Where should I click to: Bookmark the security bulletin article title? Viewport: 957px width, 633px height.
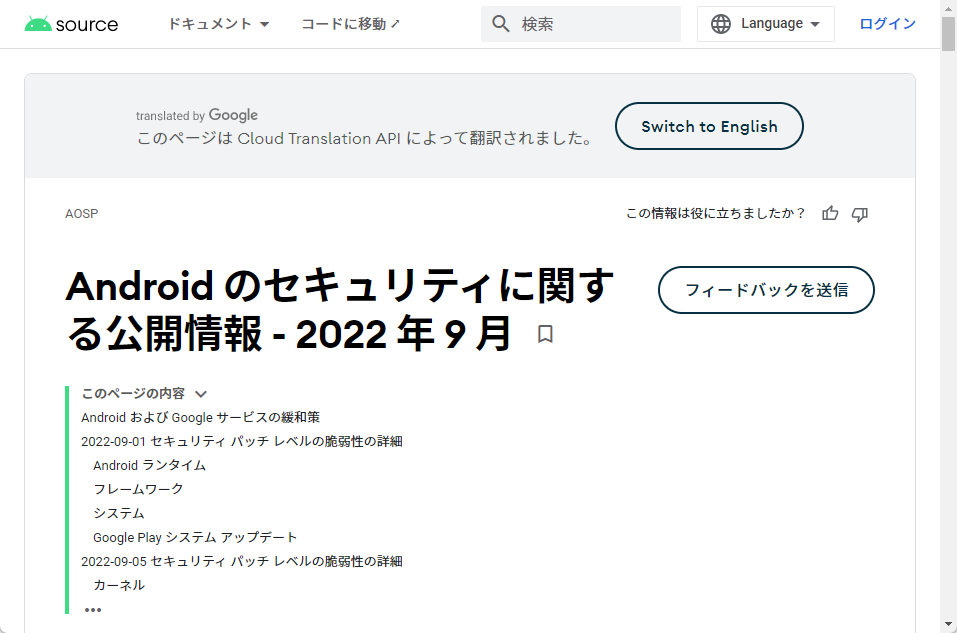click(544, 334)
